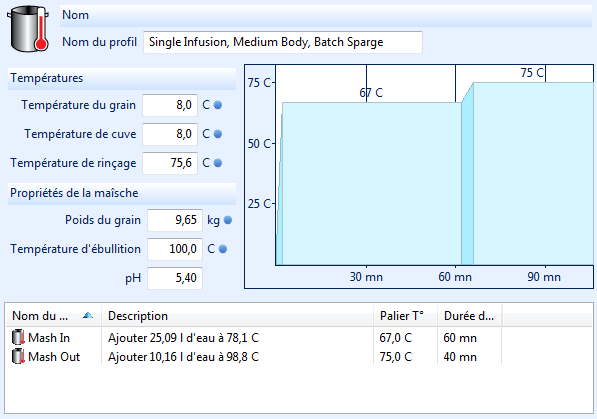The width and height of the screenshot is (597, 419).
Task: Click the pH value field
Action: point(175,278)
